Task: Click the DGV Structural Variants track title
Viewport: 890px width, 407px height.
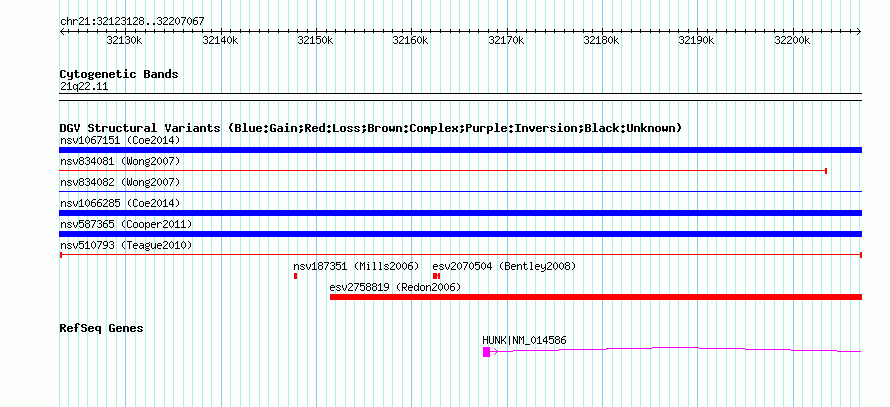Action: point(371,128)
